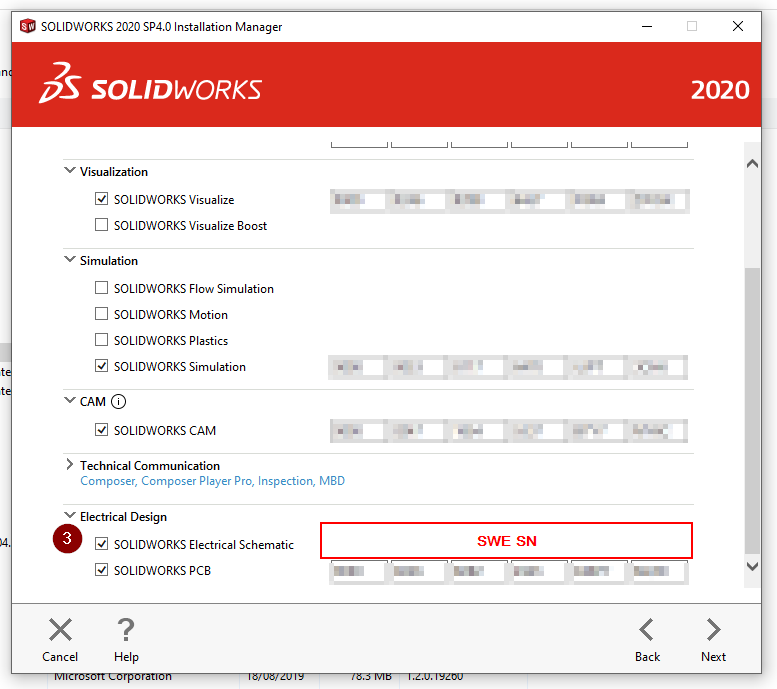Collapse the Simulation section
This screenshot has width=777, height=689.
(x=70, y=260)
